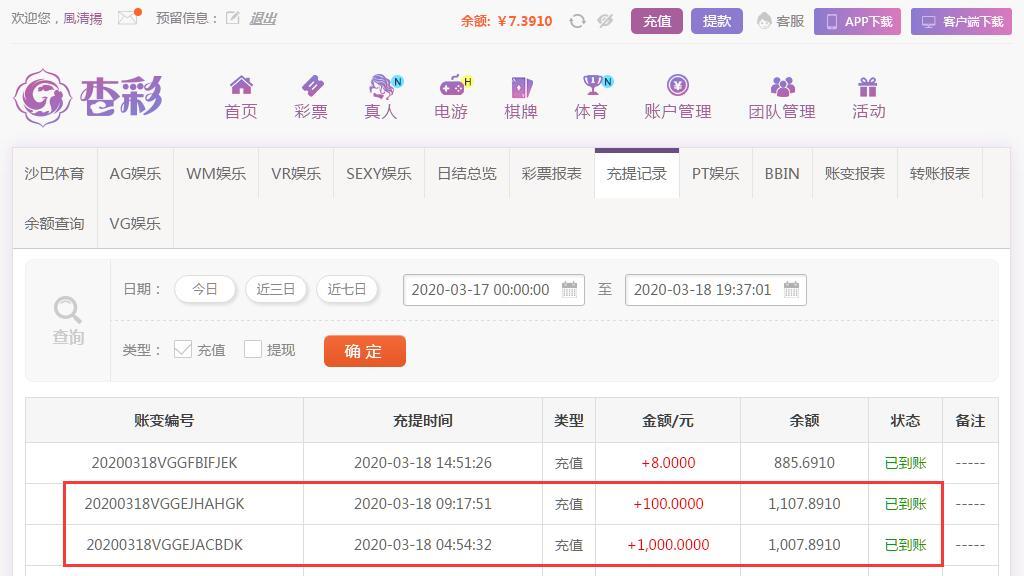
Task: Click the 充值 recharge button
Action: click(657, 21)
